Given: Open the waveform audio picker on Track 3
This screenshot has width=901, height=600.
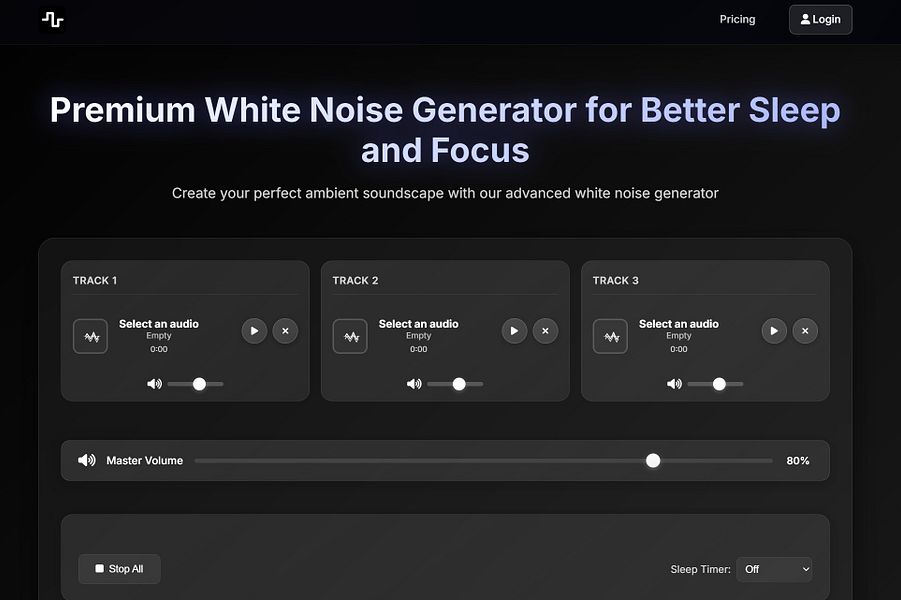Looking at the screenshot, I should coord(610,337).
